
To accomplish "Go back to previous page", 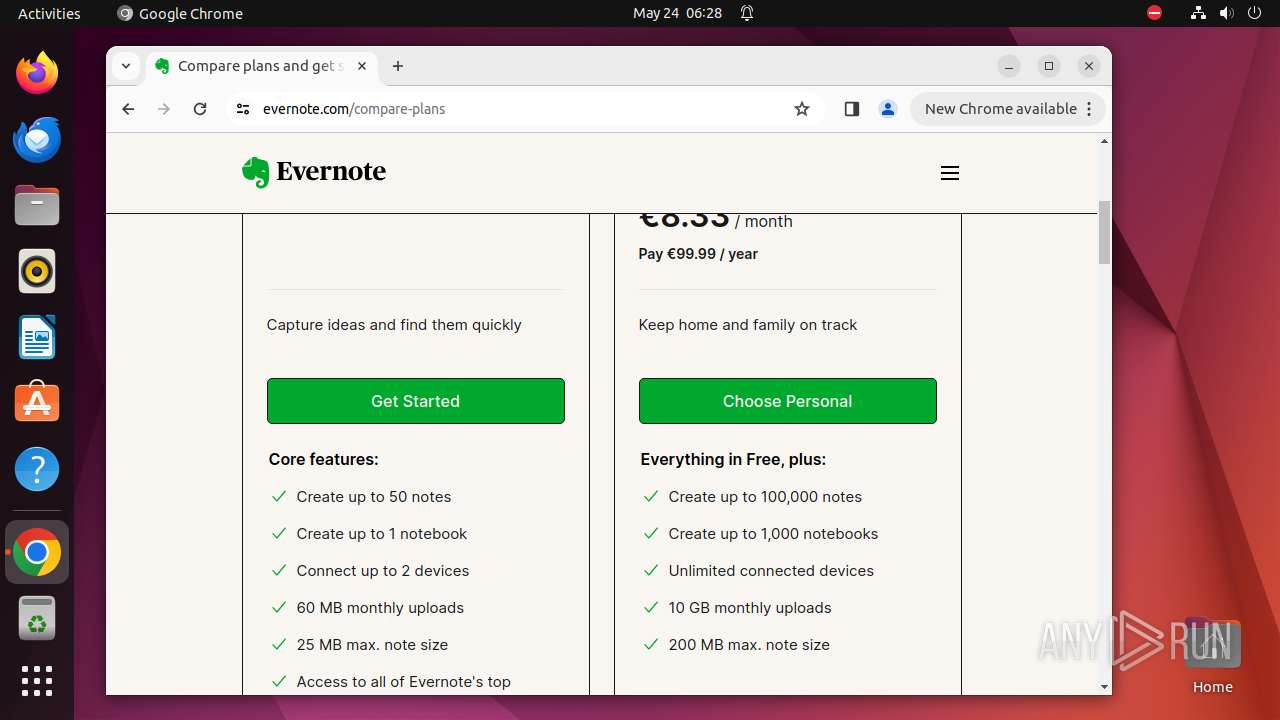I will click(128, 109).
